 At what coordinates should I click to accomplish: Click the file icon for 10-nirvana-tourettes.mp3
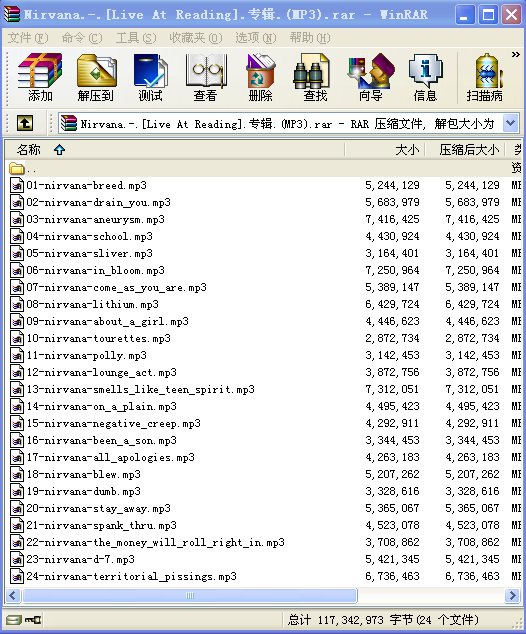[17, 338]
